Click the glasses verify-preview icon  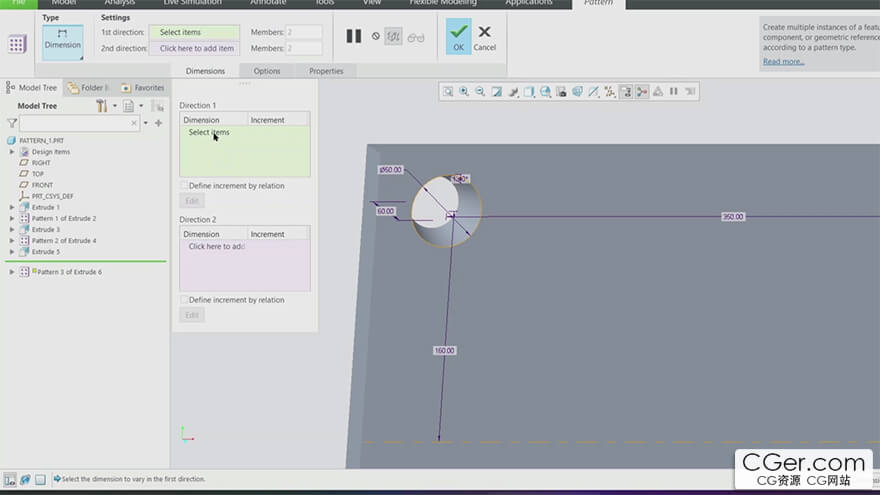tap(416, 37)
